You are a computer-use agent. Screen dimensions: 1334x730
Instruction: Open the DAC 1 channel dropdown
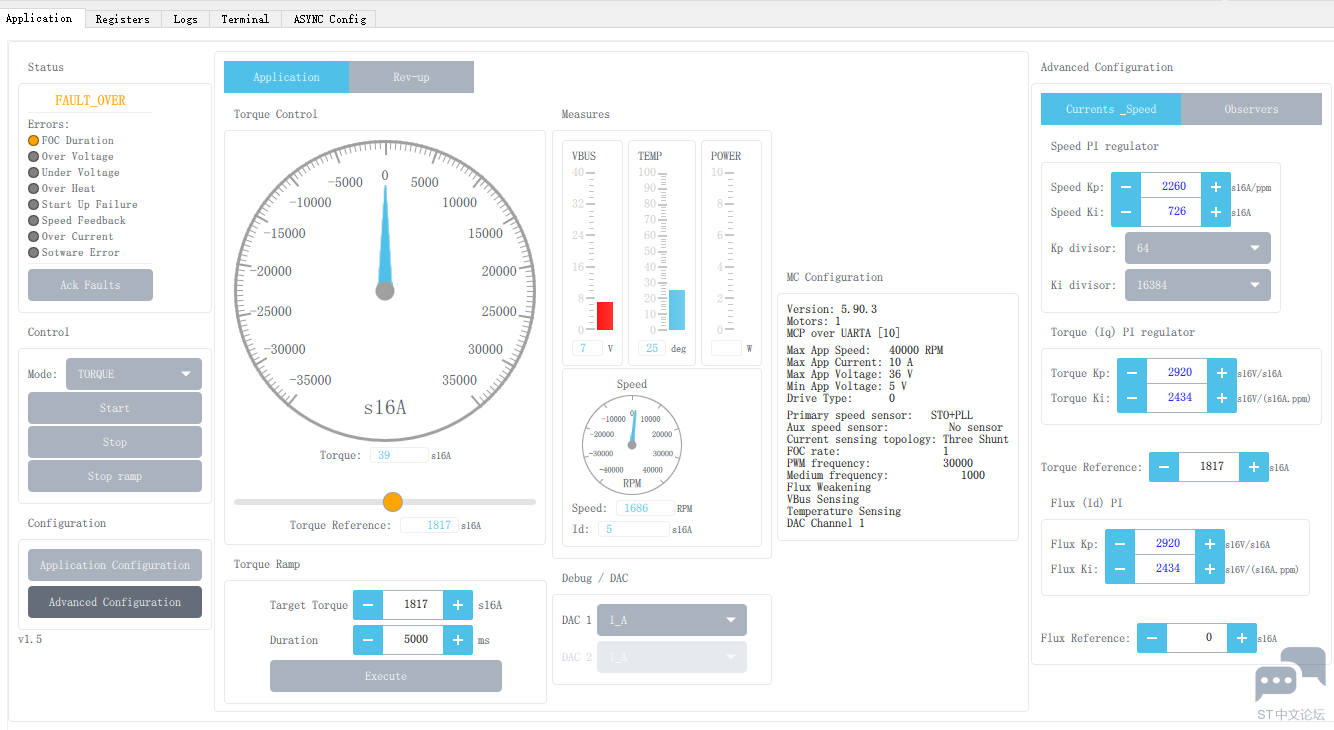[x=671, y=620]
